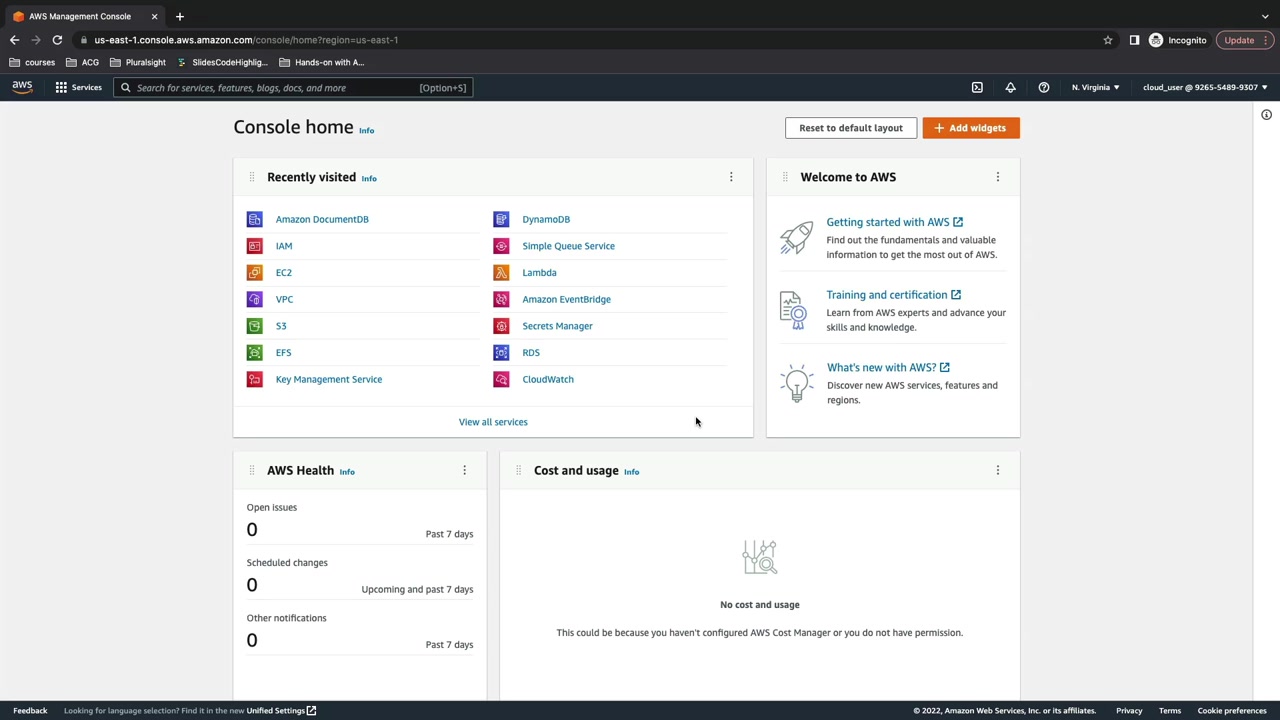Screen dimensions: 1280x720
Task: Open Training and certification link
Action: pyautogui.click(x=894, y=295)
